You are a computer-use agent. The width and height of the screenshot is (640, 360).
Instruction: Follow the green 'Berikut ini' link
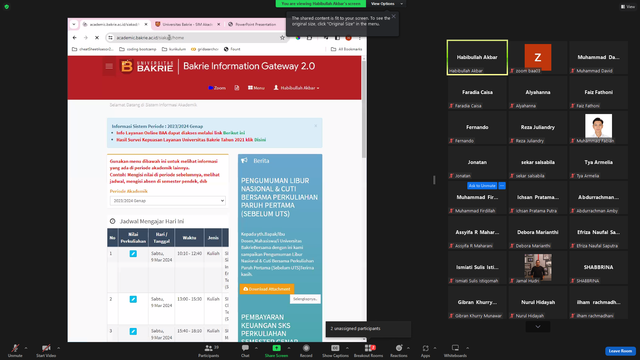coord(234,133)
